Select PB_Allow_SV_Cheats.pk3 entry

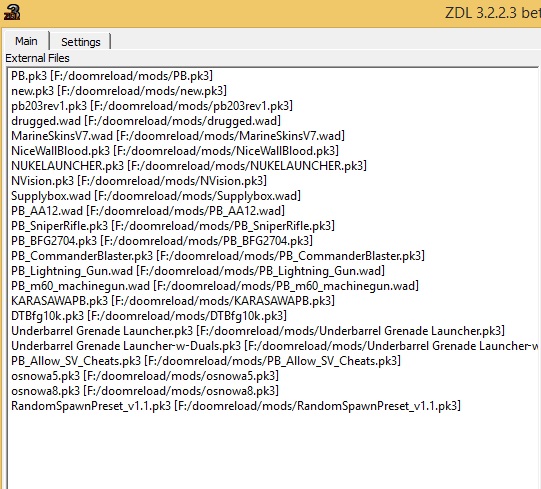pyautogui.click(x=206, y=361)
